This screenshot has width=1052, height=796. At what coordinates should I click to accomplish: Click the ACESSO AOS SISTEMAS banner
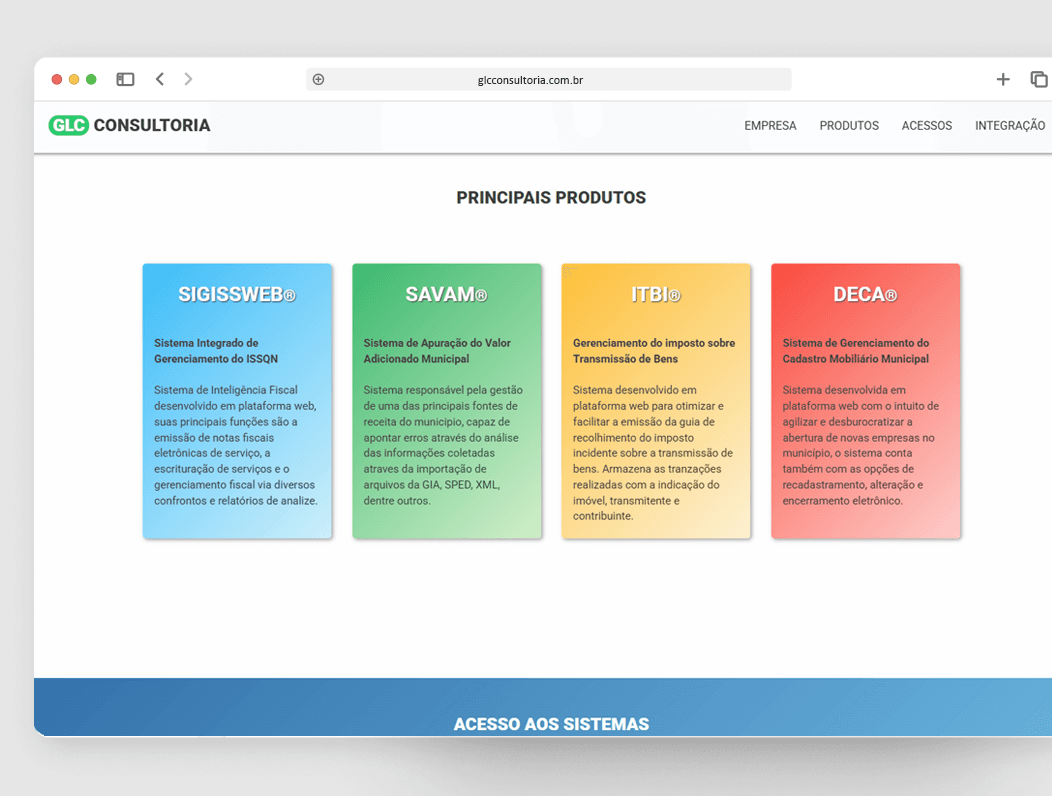click(x=551, y=723)
